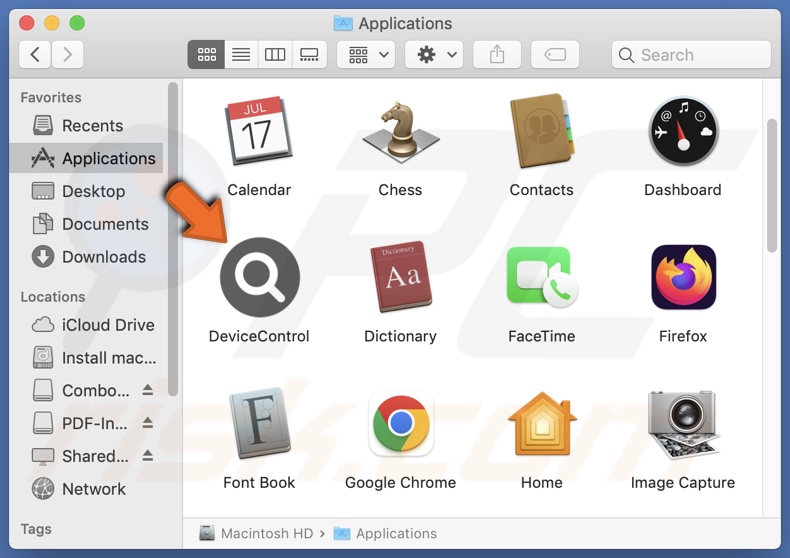The image size is (790, 558).
Task: Switch to list view
Action: click(241, 54)
